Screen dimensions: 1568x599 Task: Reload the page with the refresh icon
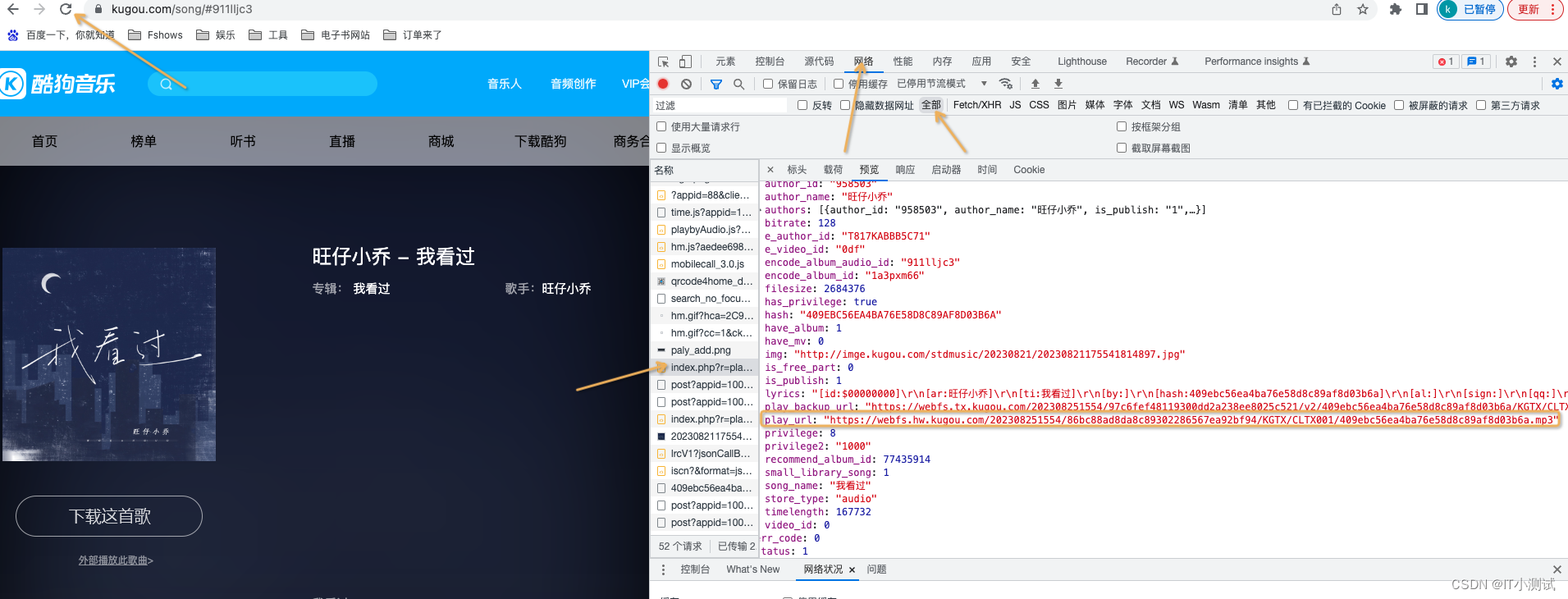(x=66, y=9)
